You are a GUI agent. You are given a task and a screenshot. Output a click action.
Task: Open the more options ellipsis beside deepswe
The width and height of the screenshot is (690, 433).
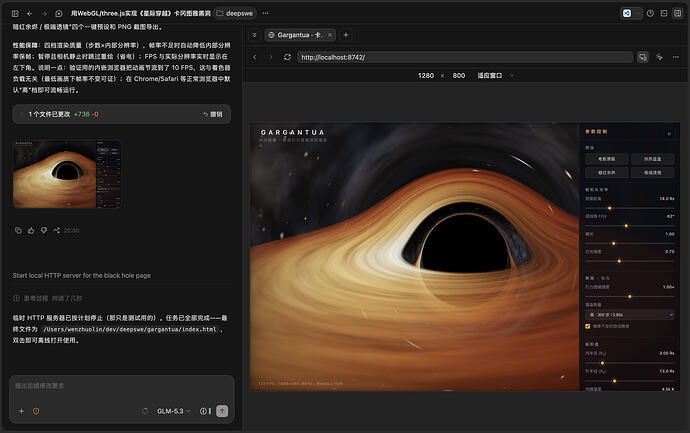pyautogui.click(x=265, y=14)
